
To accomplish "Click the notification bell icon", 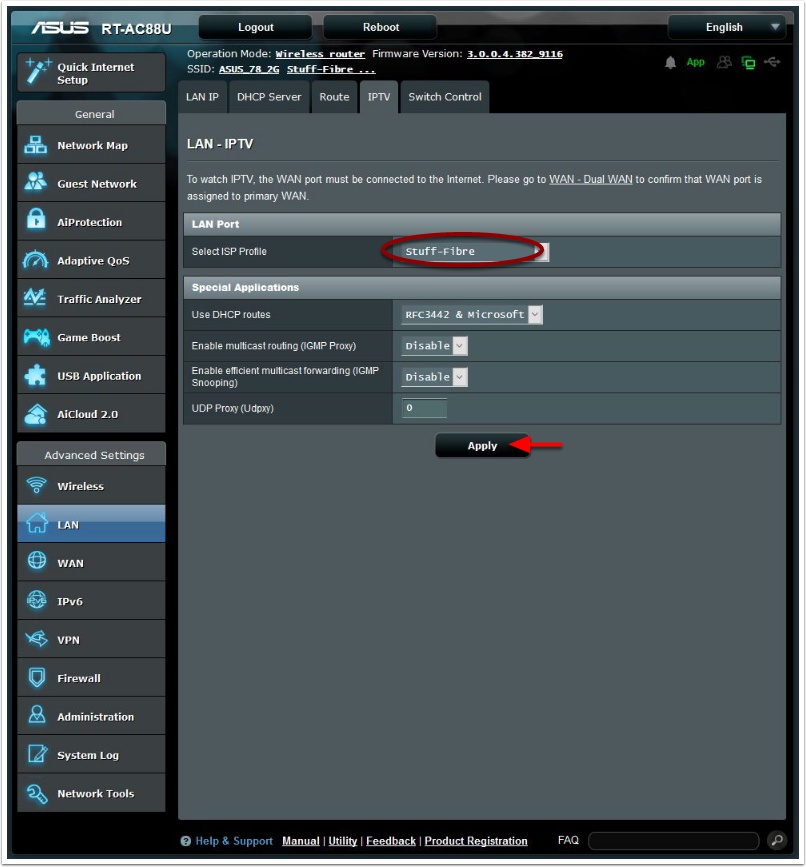I will point(671,62).
